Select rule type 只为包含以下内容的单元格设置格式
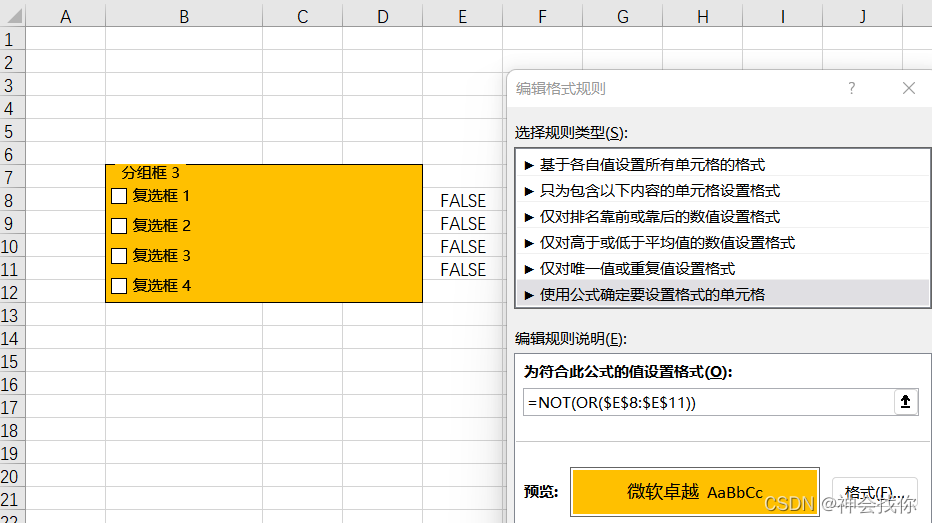Image resolution: width=932 pixels, height=523 pixels. 722,191
